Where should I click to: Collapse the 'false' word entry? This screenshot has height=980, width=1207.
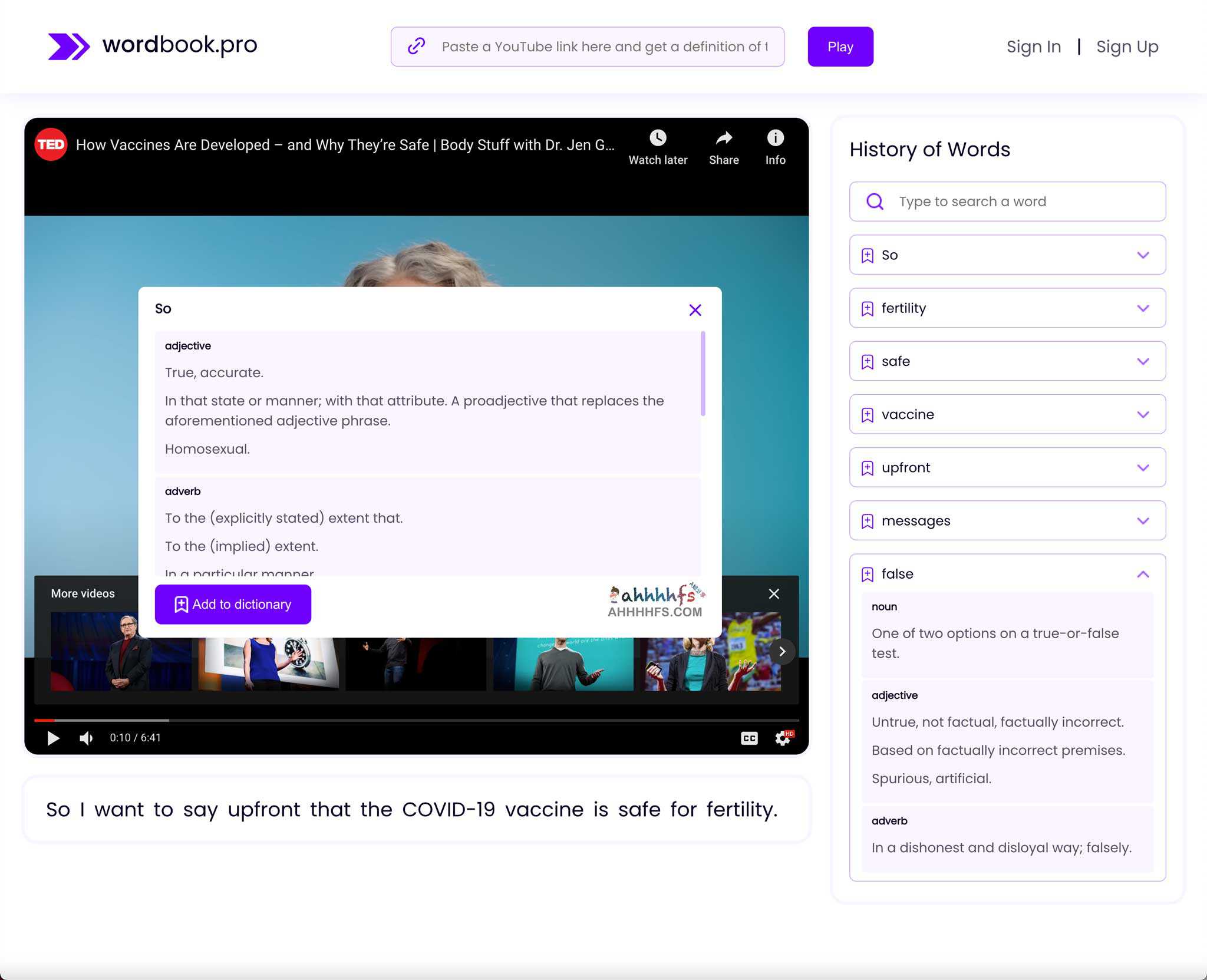1143,573
